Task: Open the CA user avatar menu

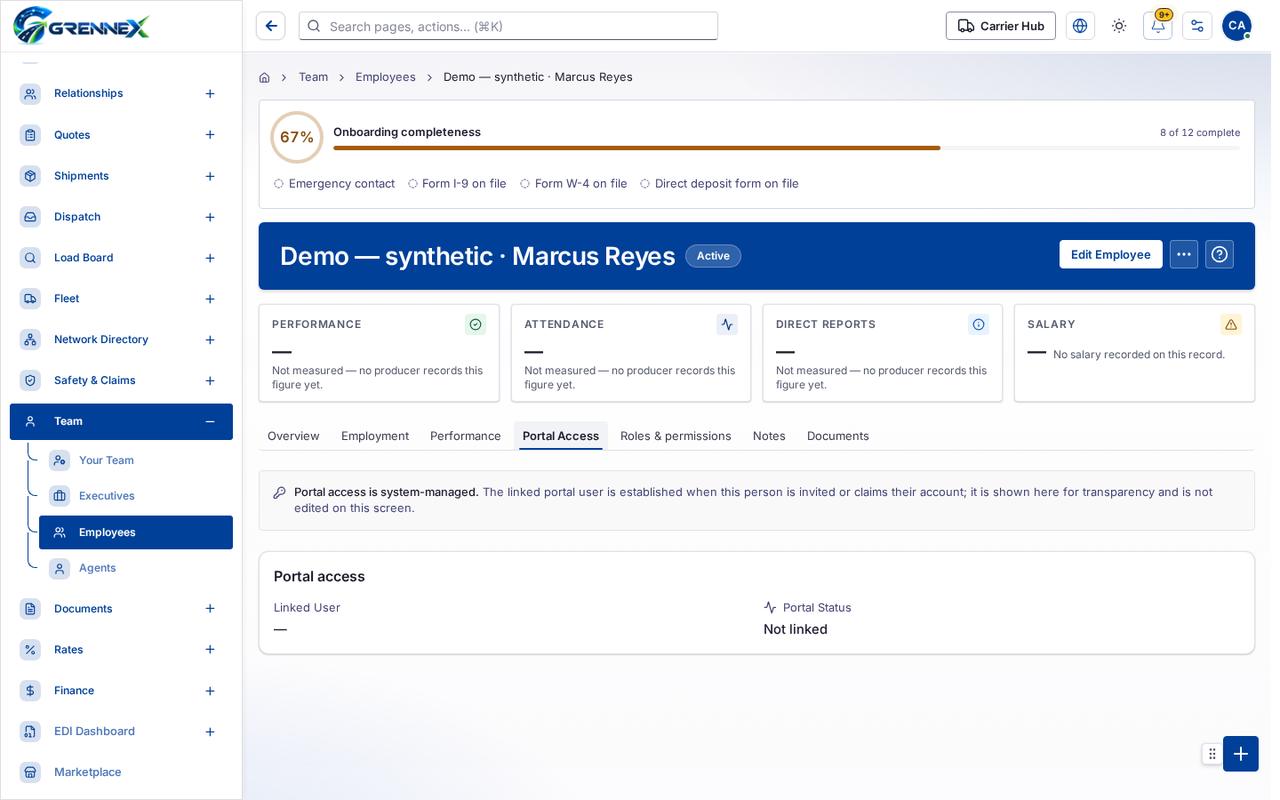Action: pyautogui.click(x=1237, y=26)
